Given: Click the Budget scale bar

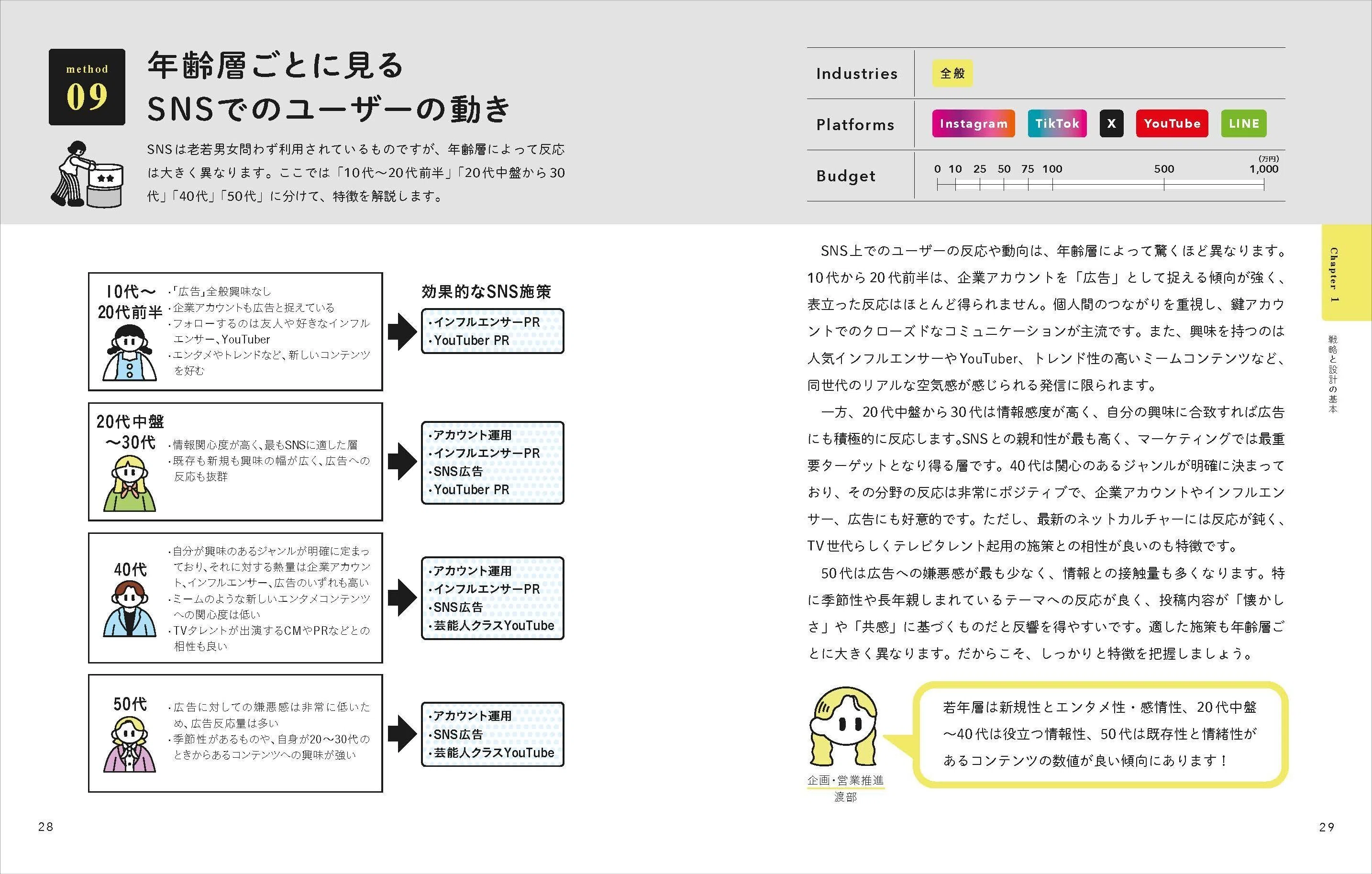Looking at the screenshot, I should tap(1100, 185).
